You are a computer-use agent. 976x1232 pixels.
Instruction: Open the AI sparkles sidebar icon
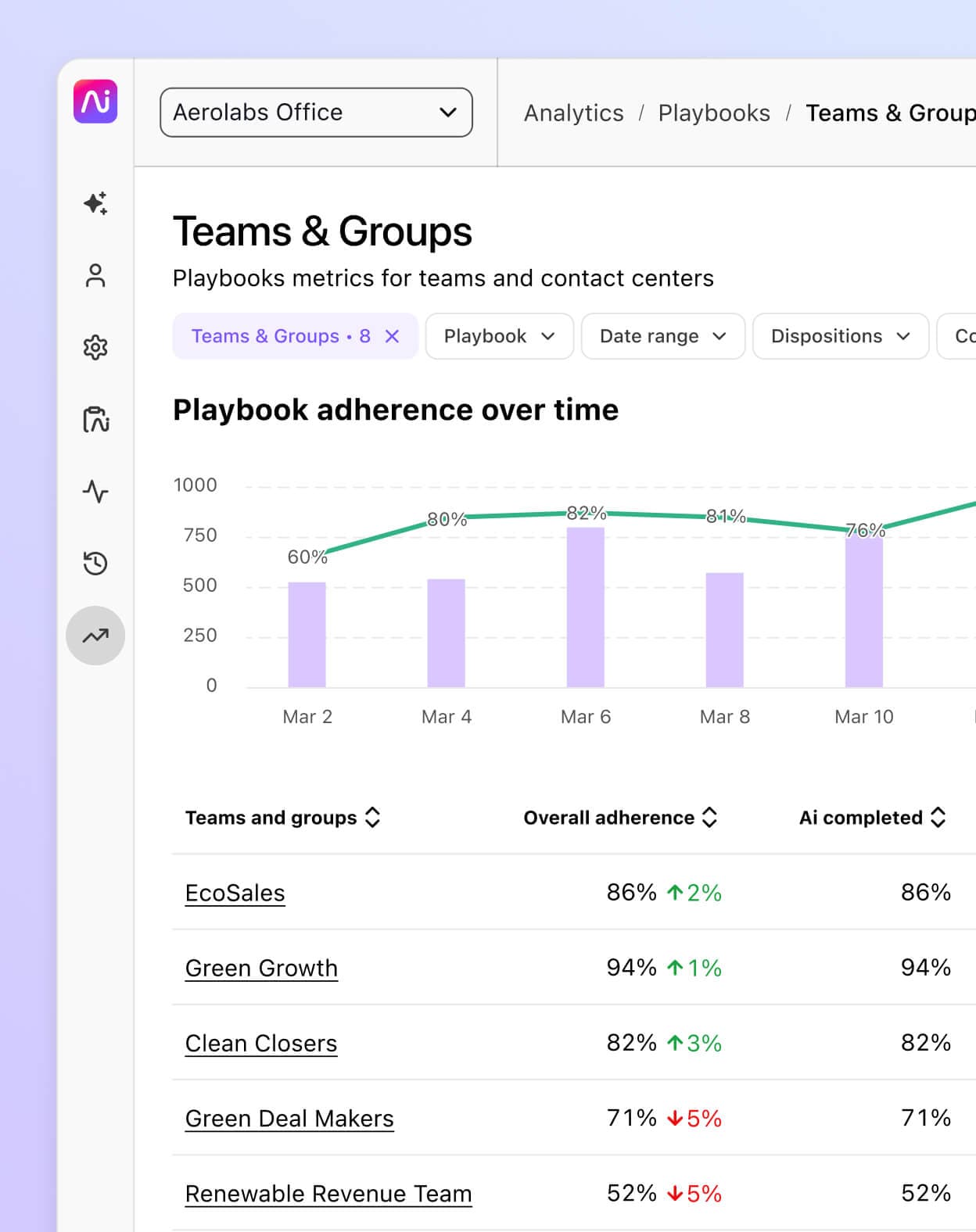pos(95,203)
